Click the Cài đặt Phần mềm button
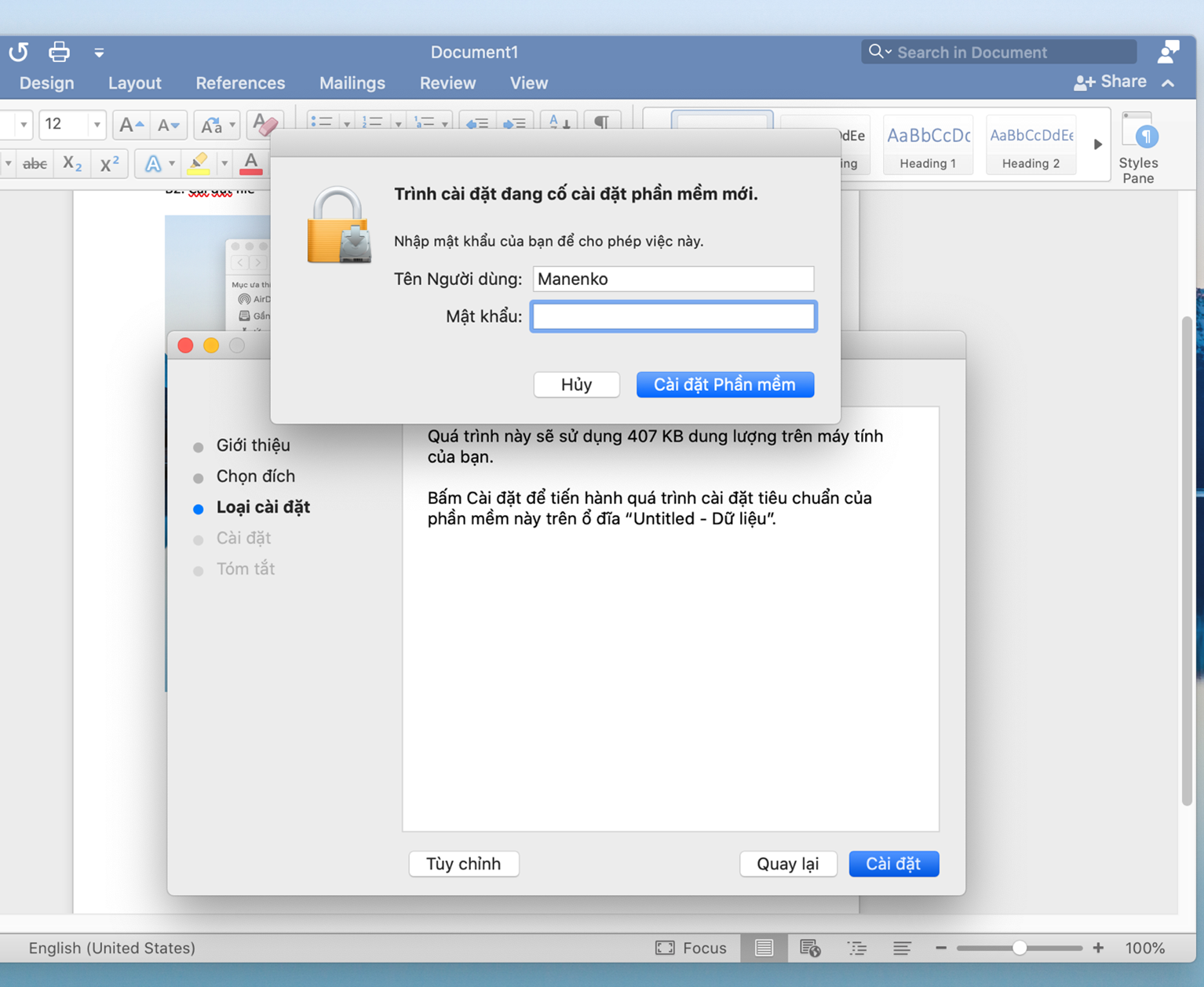 pos(724,385)
